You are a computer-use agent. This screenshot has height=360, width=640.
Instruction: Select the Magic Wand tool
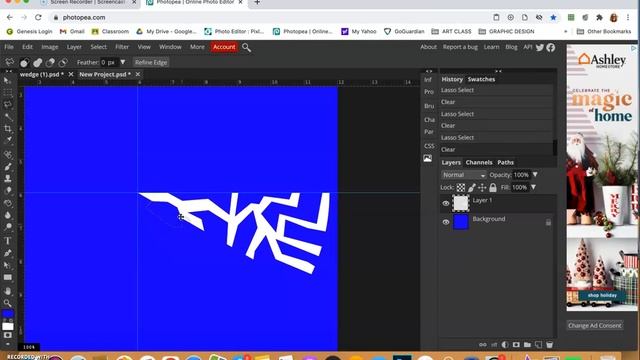coord(7,117)
